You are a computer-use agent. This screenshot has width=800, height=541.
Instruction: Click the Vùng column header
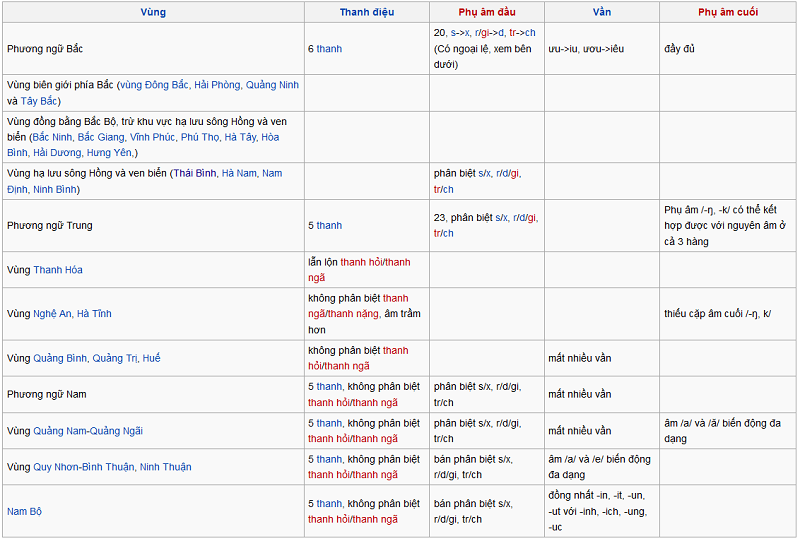(153, 12)
